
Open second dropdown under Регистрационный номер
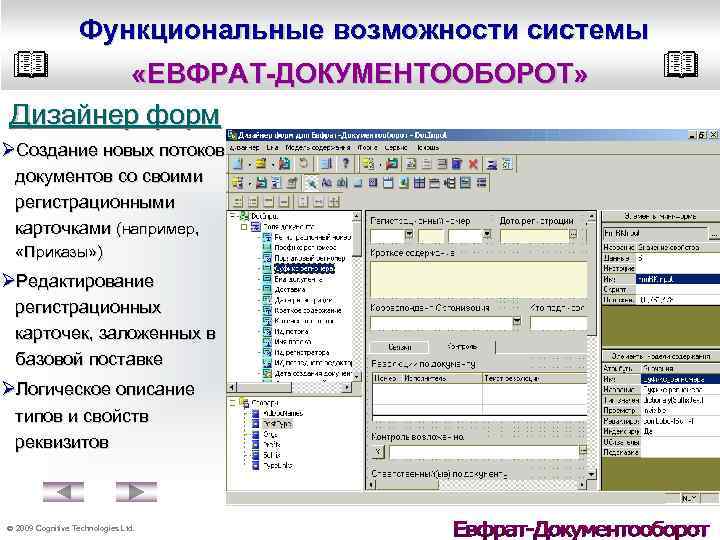pyautogui.click(x=487, y=234)
